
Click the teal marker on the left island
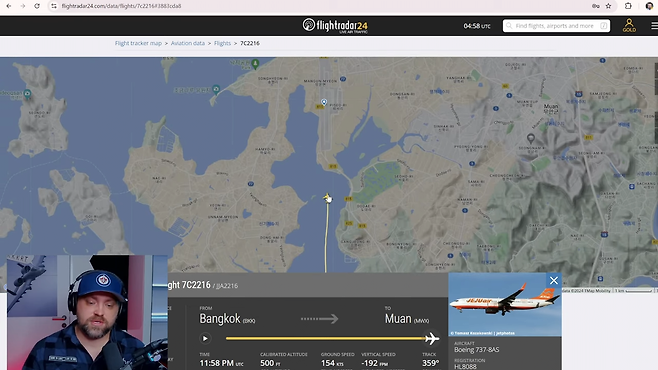[x=27, y=94]
